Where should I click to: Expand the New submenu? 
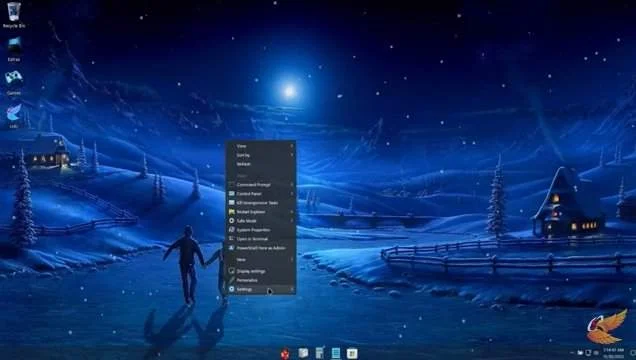[260, 259]
